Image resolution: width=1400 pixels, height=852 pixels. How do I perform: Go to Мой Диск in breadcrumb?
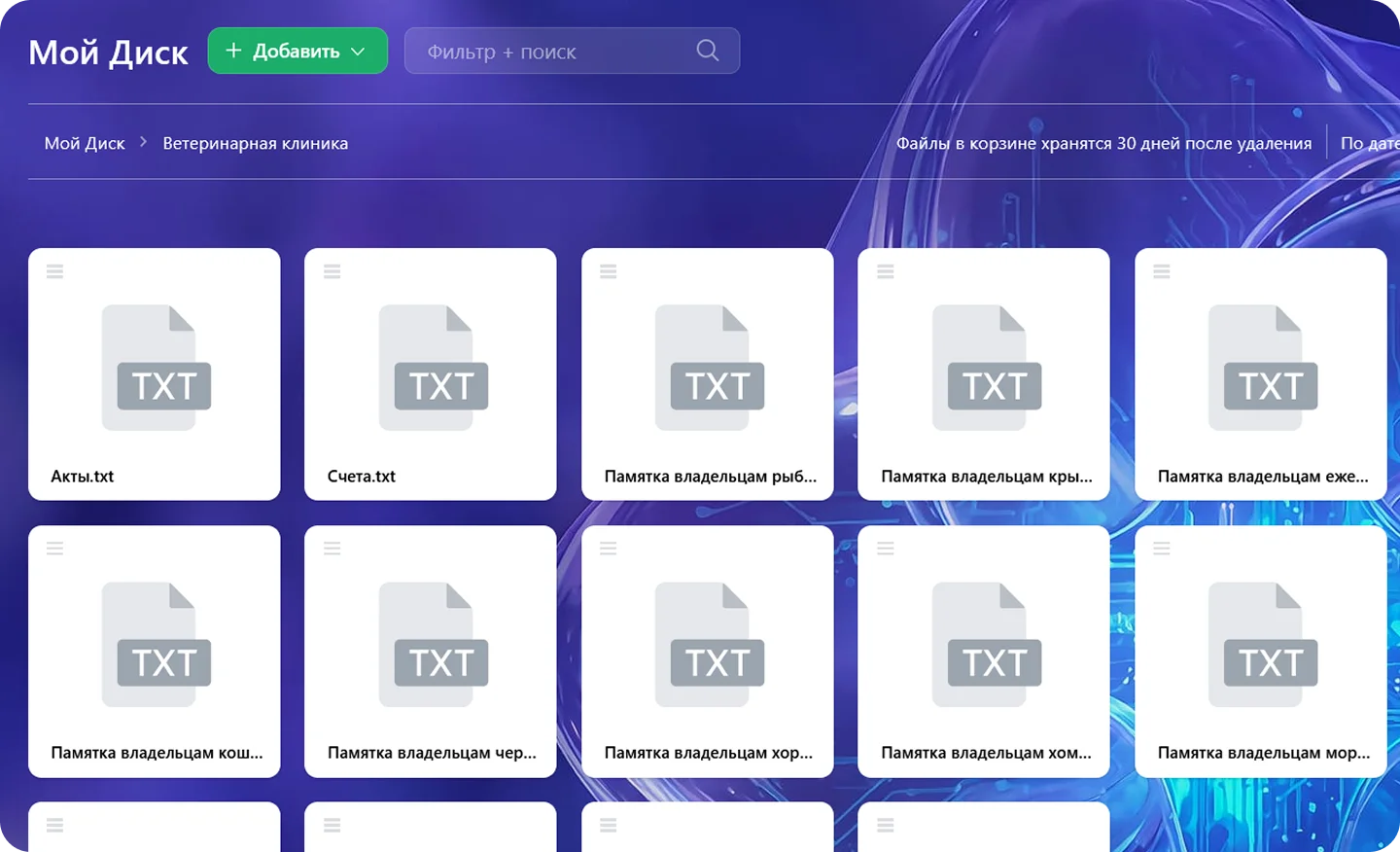pyautogui.click(x=85, y=143)
